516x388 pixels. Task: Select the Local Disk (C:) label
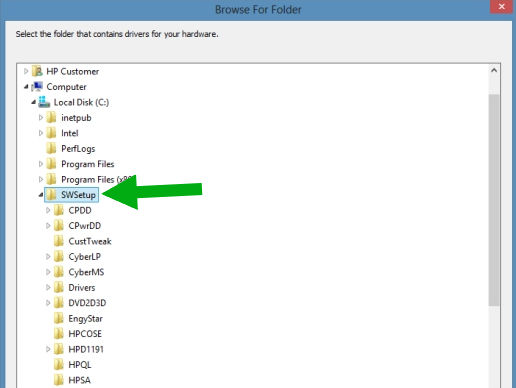81,102
